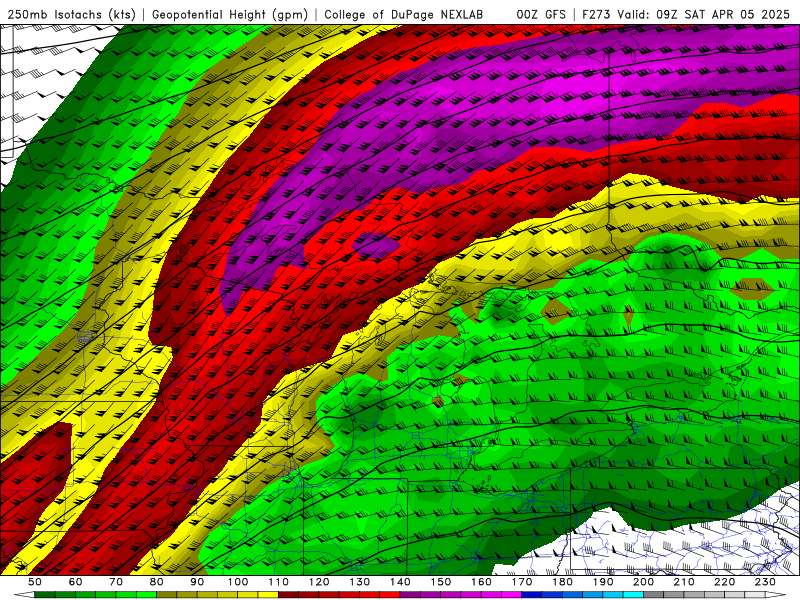
Task: Select the 170 label on the legend
Action: pyautogui.click(x=522, y=582)
